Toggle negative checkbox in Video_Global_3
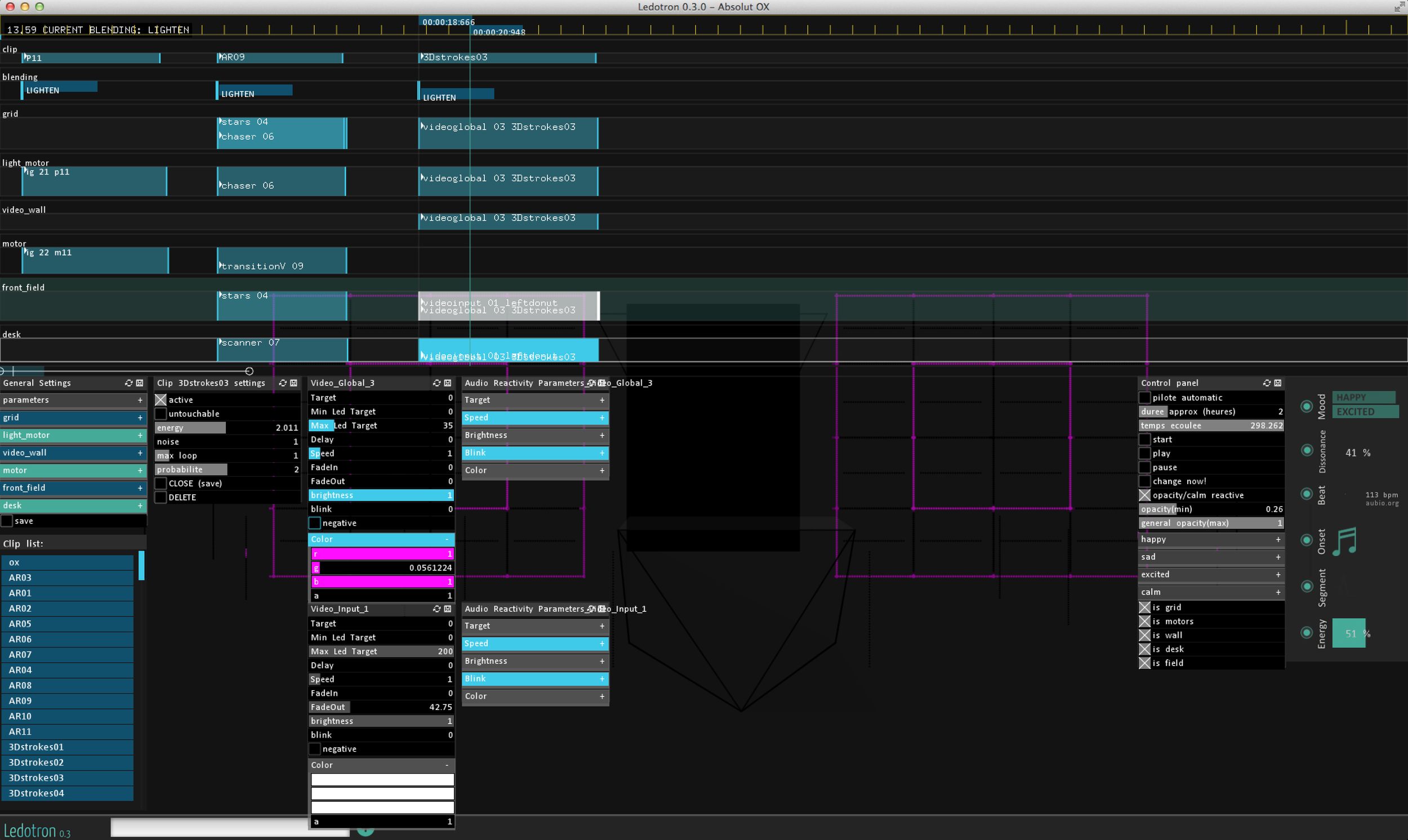The width and height of the screenshot is (1408, 840). tap(315, 524)
